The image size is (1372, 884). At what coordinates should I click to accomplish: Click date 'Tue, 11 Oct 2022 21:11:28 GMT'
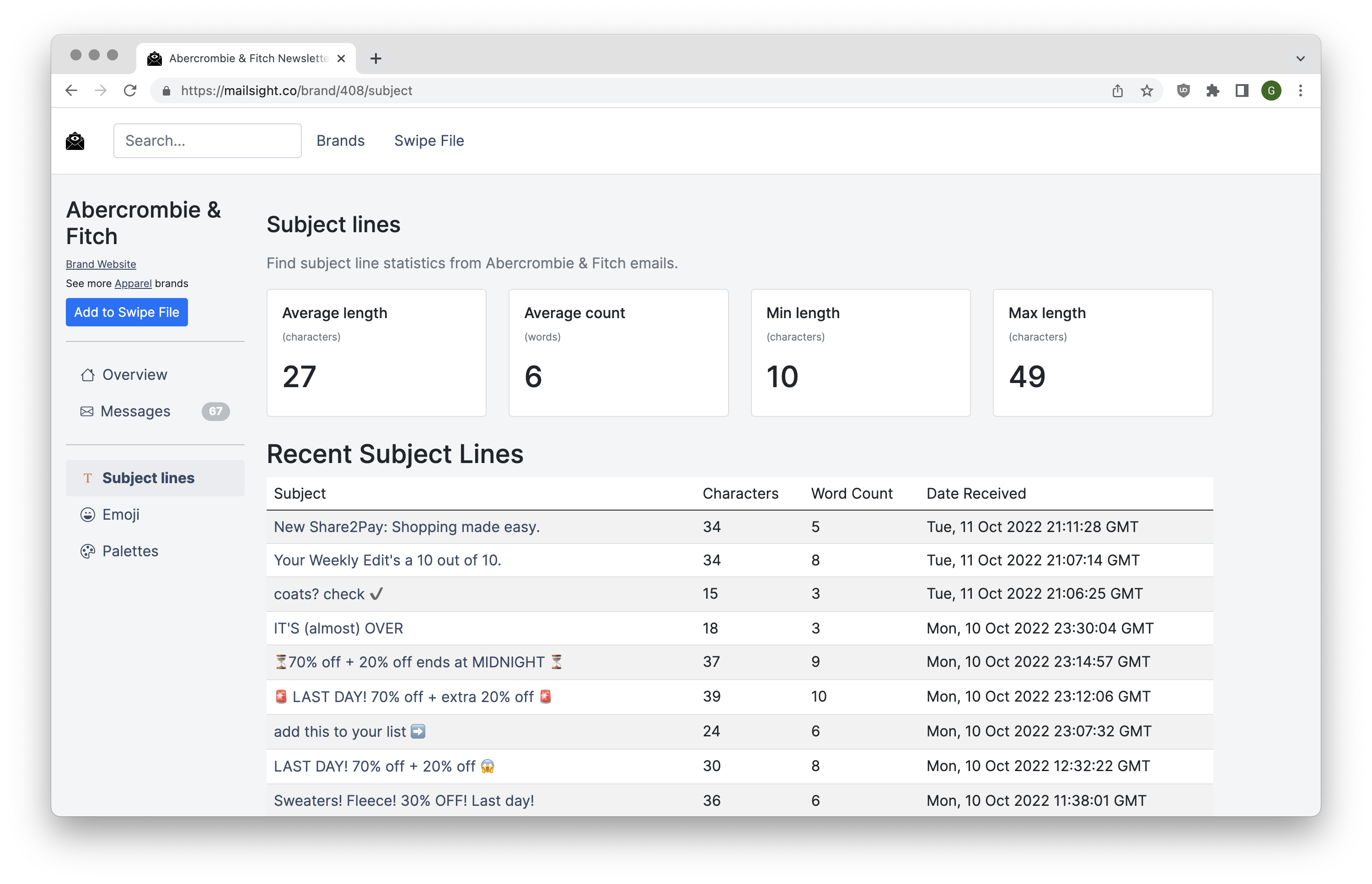point(1032,527)
